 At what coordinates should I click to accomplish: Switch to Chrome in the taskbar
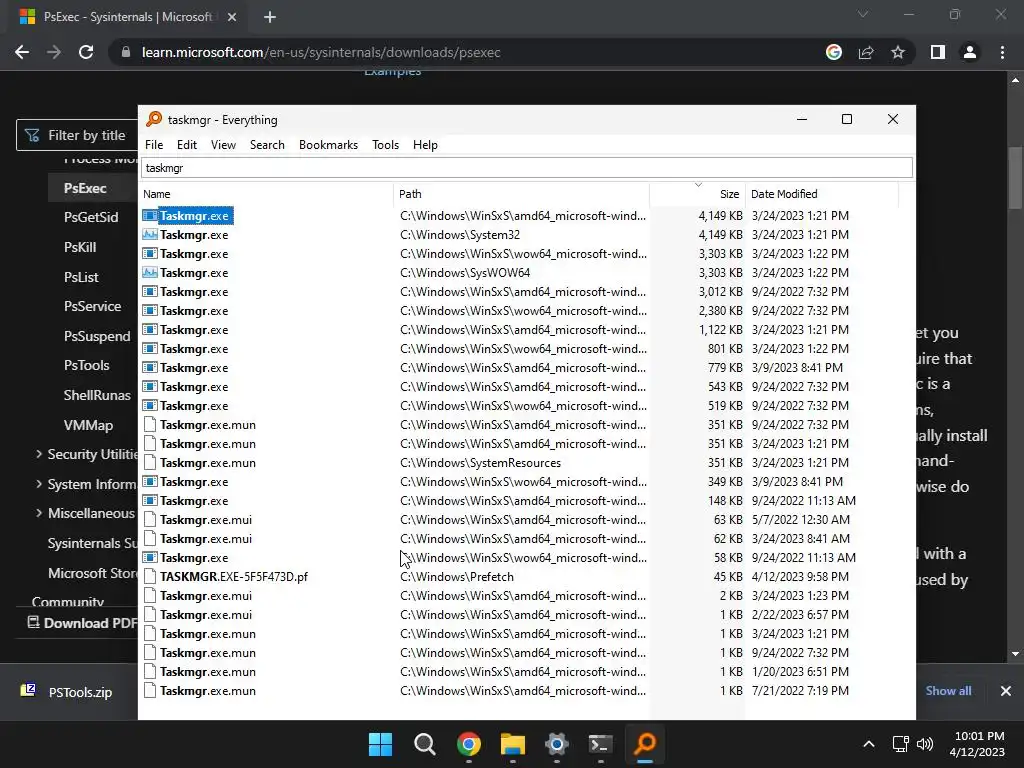point(469,744)
